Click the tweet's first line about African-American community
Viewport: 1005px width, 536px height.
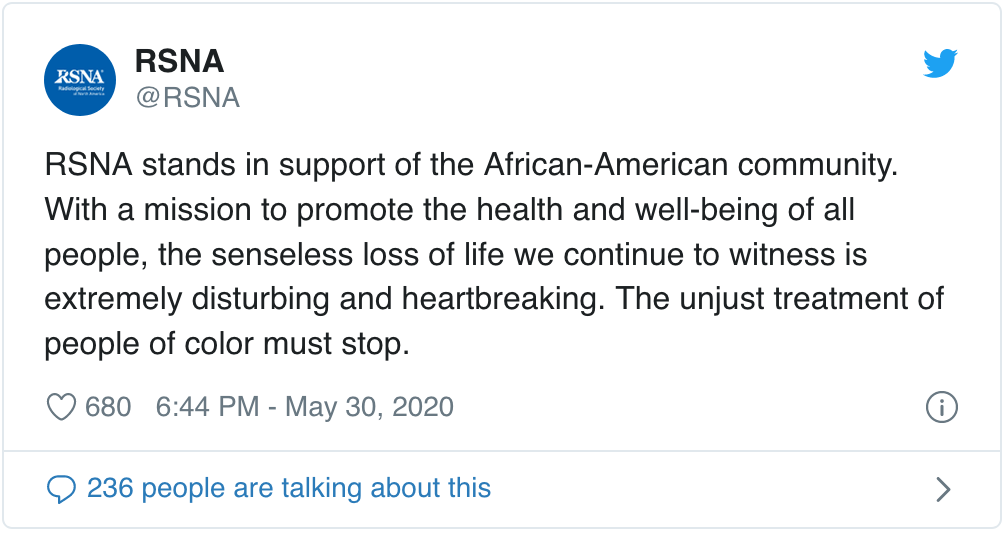pos(471,166)
